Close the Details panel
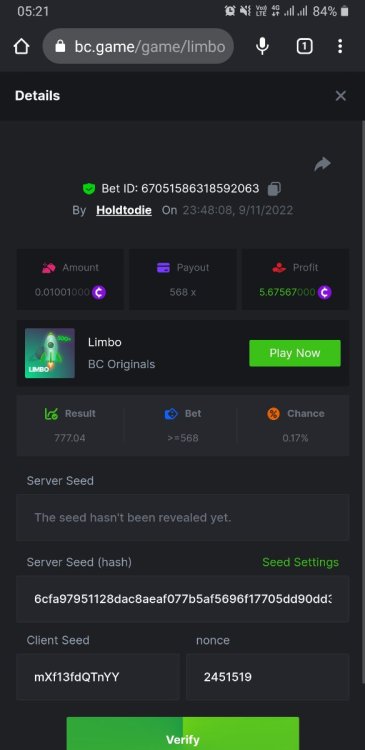Screen dimensions: 365x750 [x=341, y=96]
